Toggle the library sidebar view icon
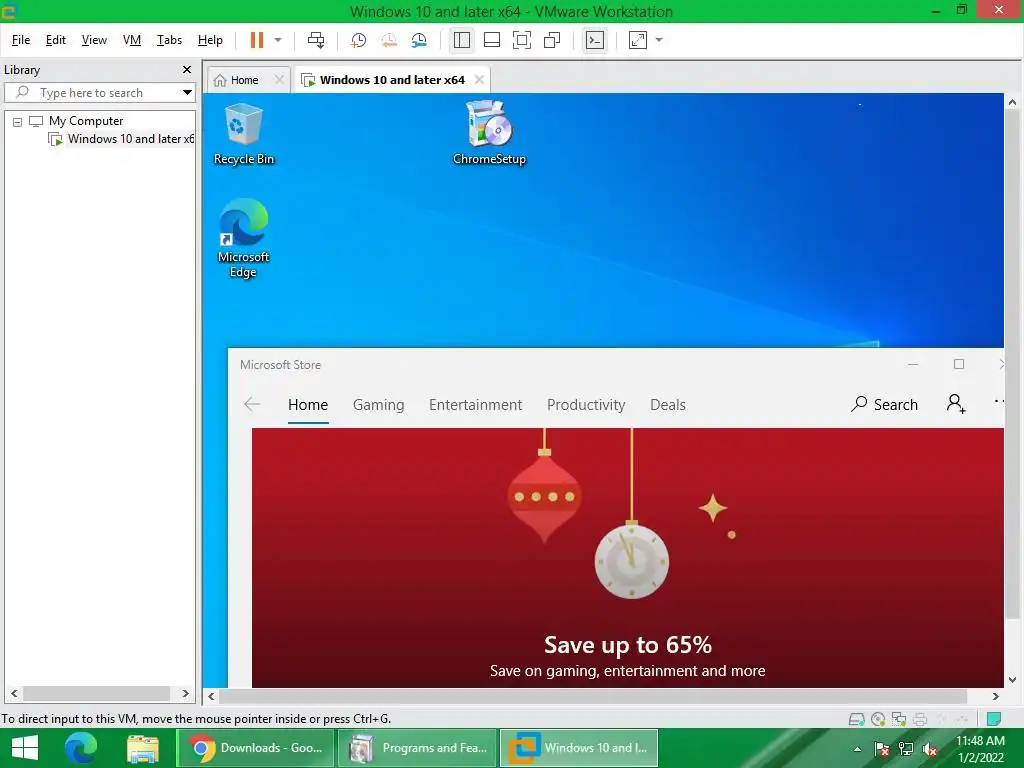 click(462, 40)
